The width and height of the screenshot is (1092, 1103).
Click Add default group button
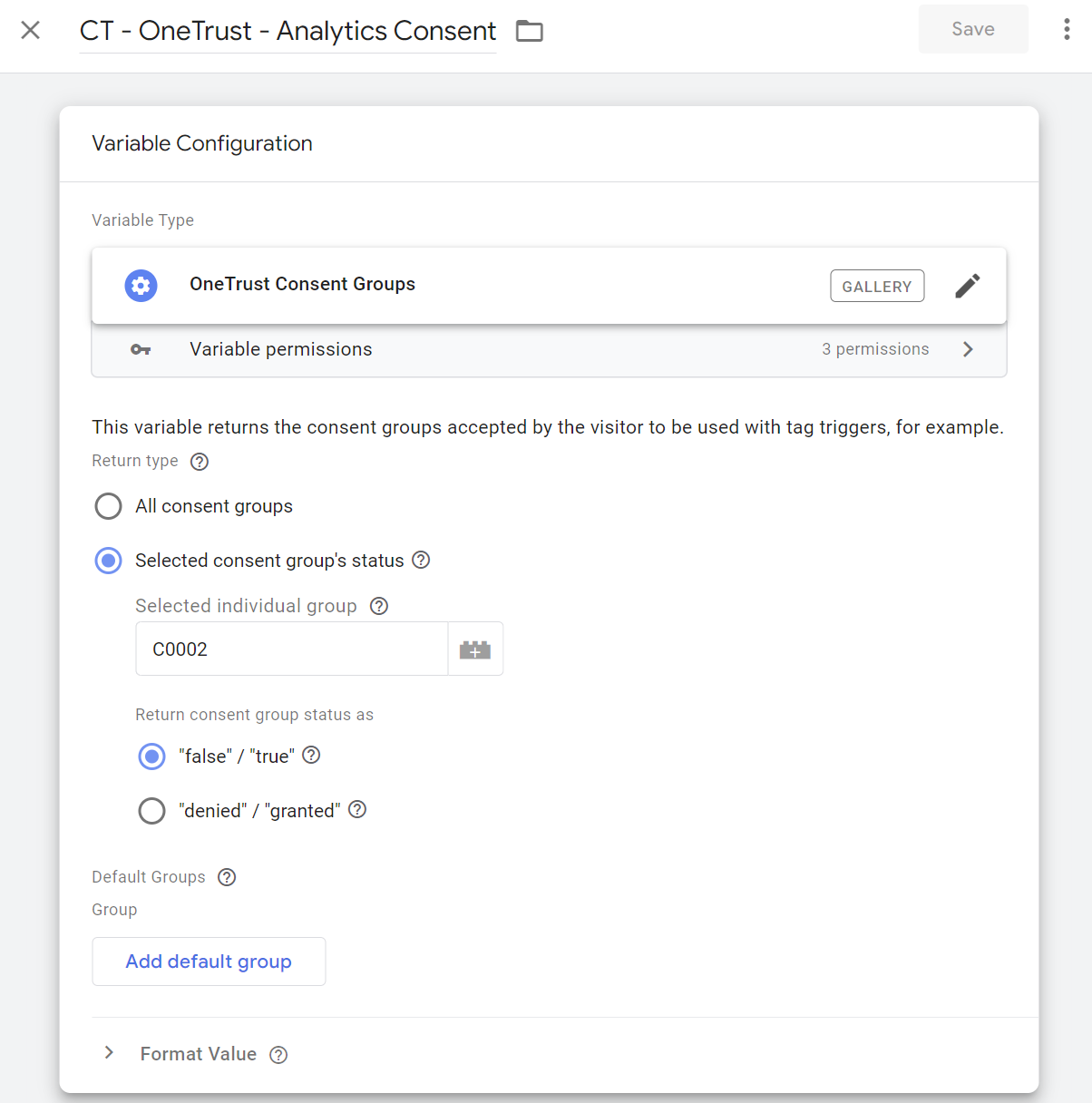(x=209, y=961)
